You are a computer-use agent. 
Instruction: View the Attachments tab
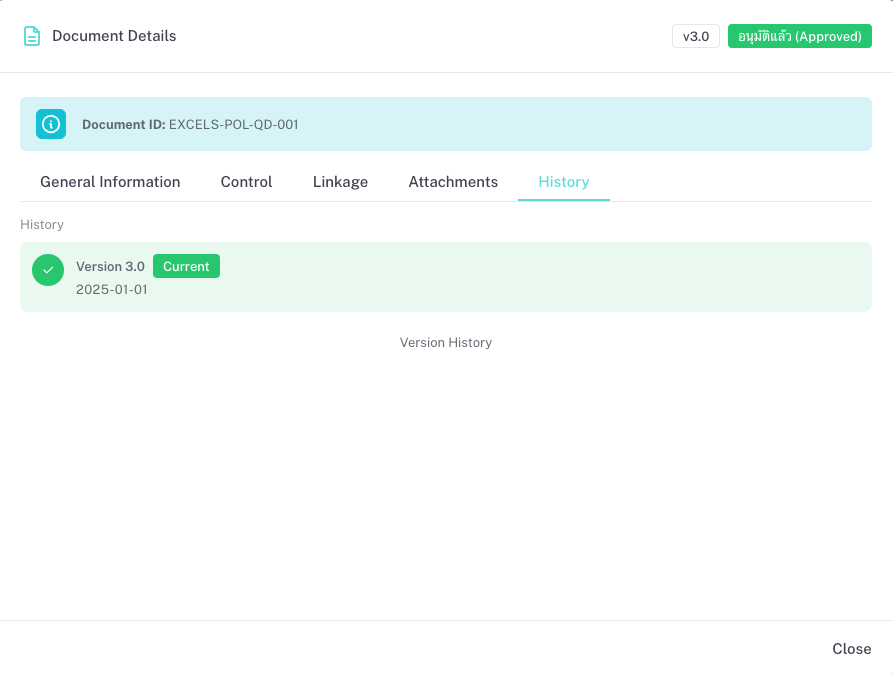coord(453,182)
